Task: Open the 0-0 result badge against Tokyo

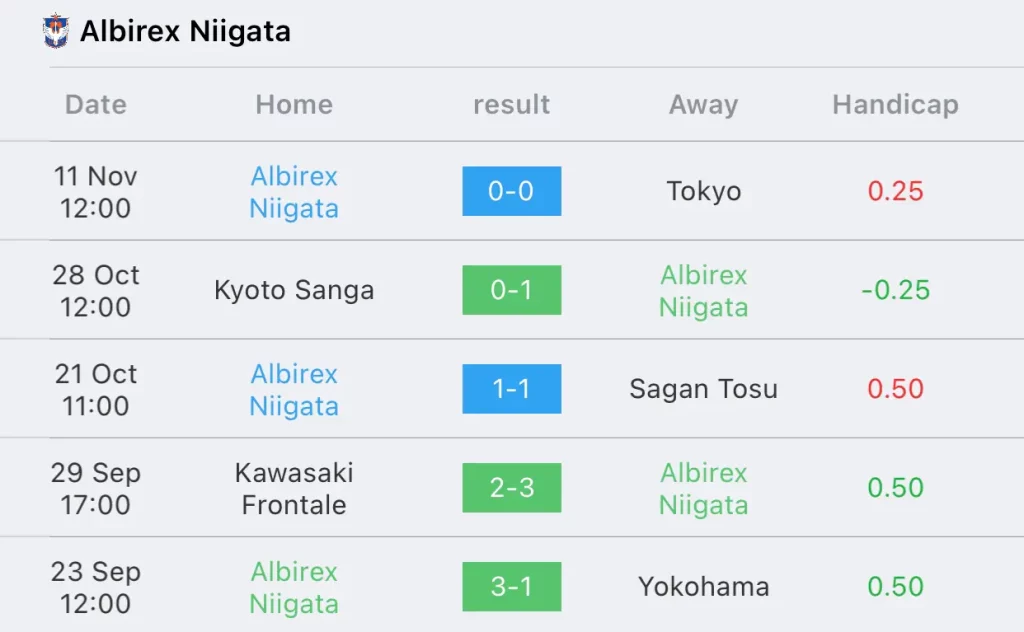Action: 511,191
